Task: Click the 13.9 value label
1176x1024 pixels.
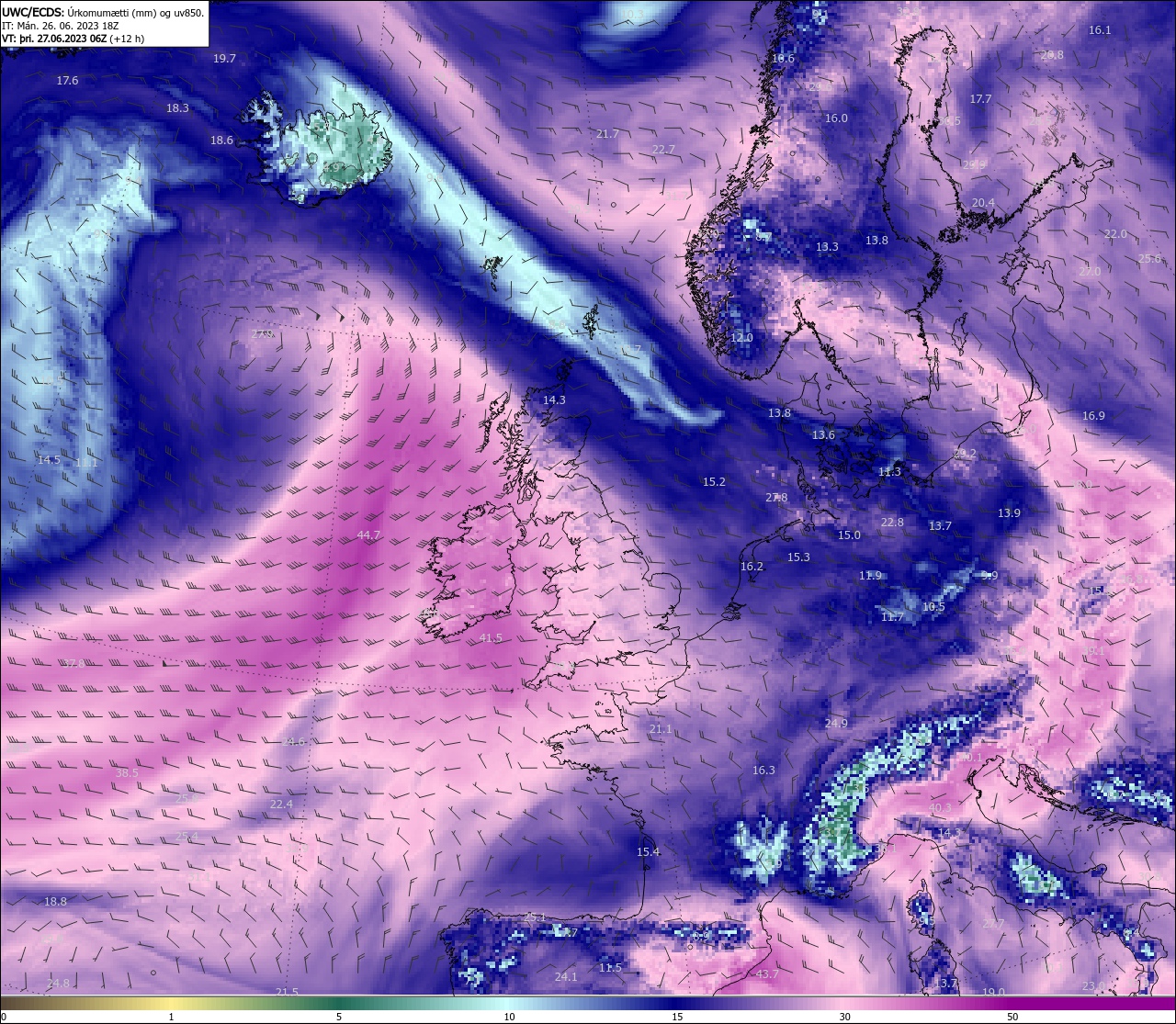Action: pos(1009,513)
